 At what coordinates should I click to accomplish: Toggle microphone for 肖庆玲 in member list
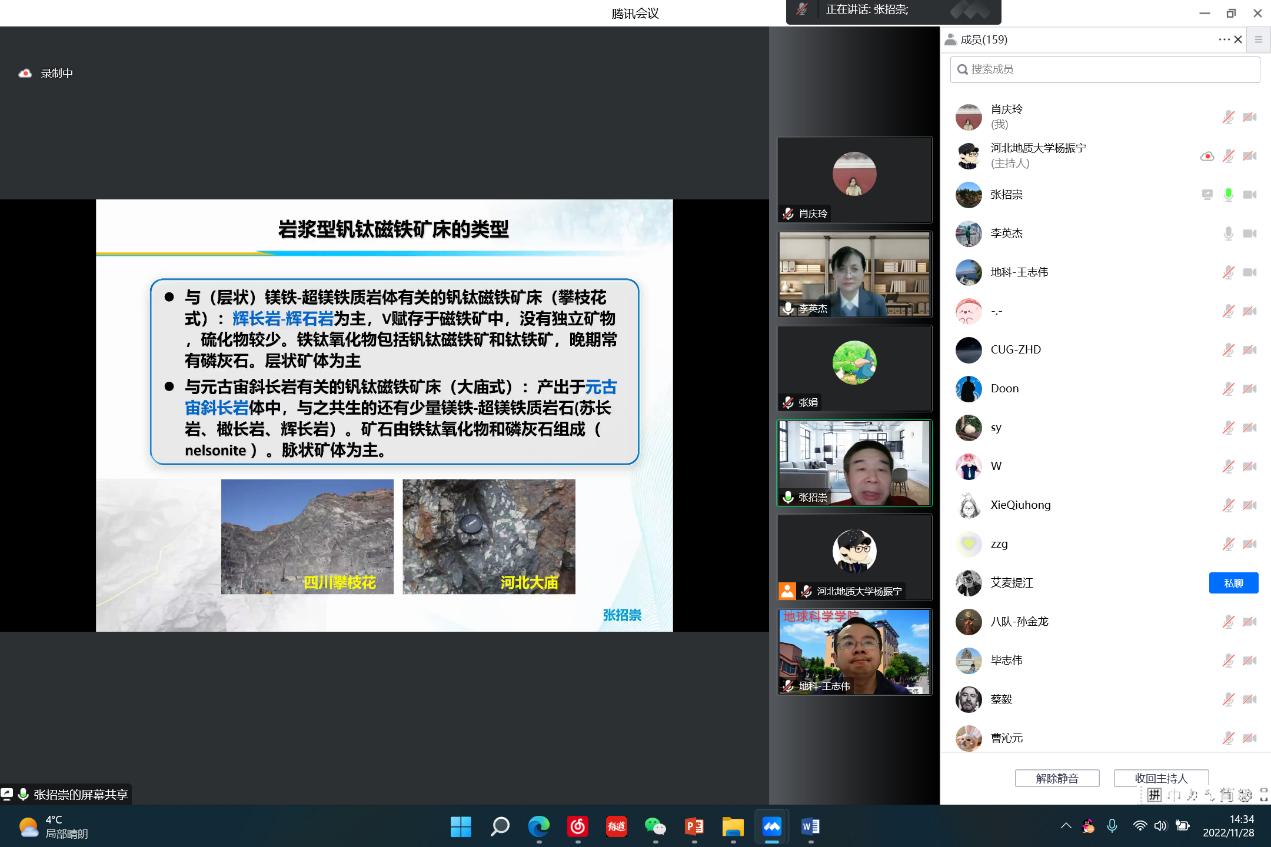click(1228, 117)
